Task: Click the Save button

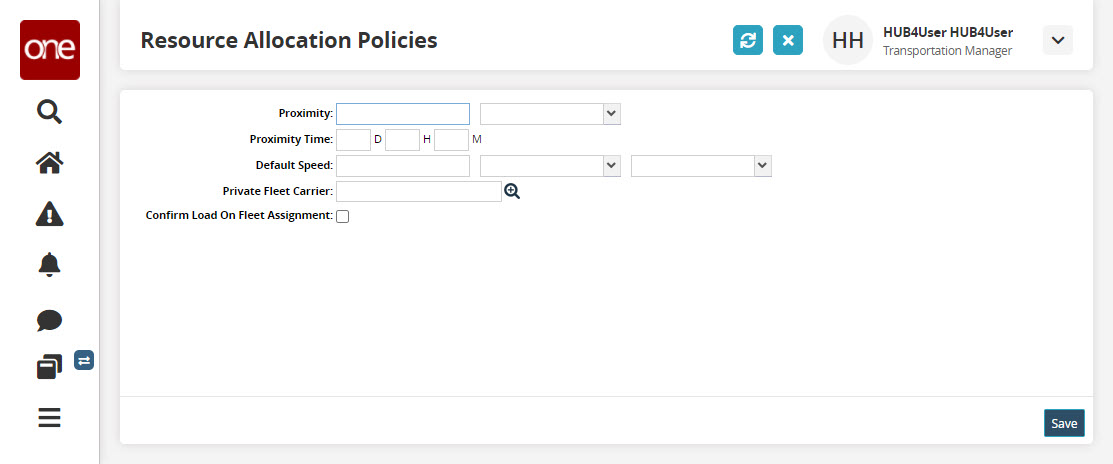Action: 1064,423
